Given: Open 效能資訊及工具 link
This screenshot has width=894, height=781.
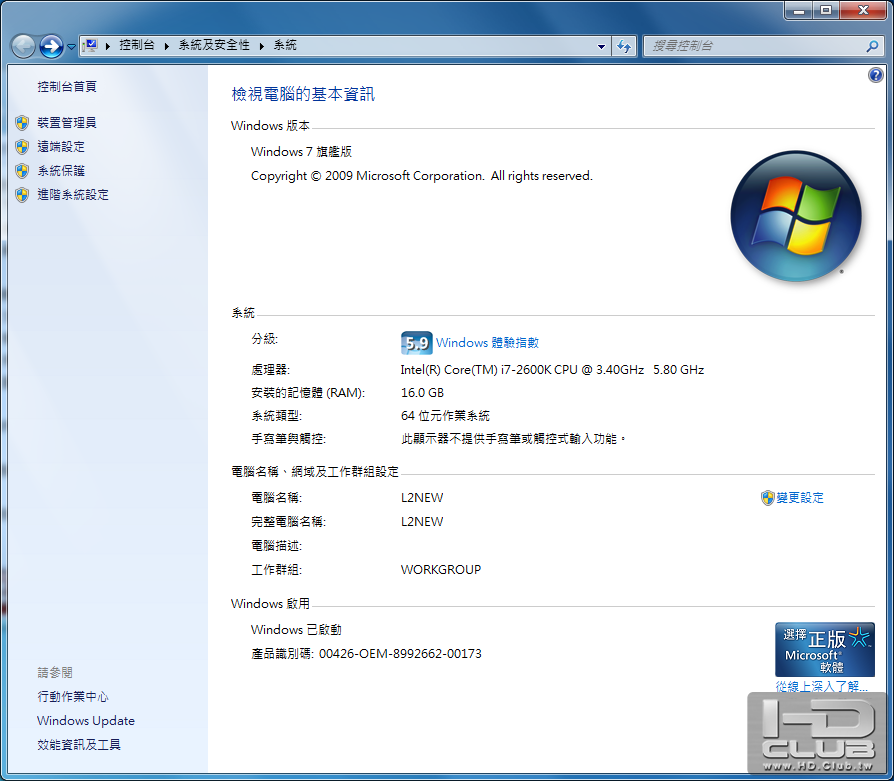Looking at the screenshot, I should 79,745.
